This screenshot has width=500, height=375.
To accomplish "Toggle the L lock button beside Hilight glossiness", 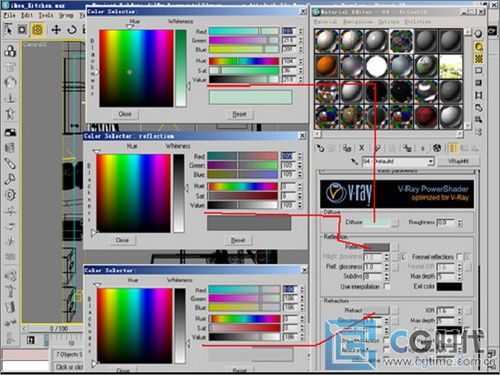I will click(403, 257).
